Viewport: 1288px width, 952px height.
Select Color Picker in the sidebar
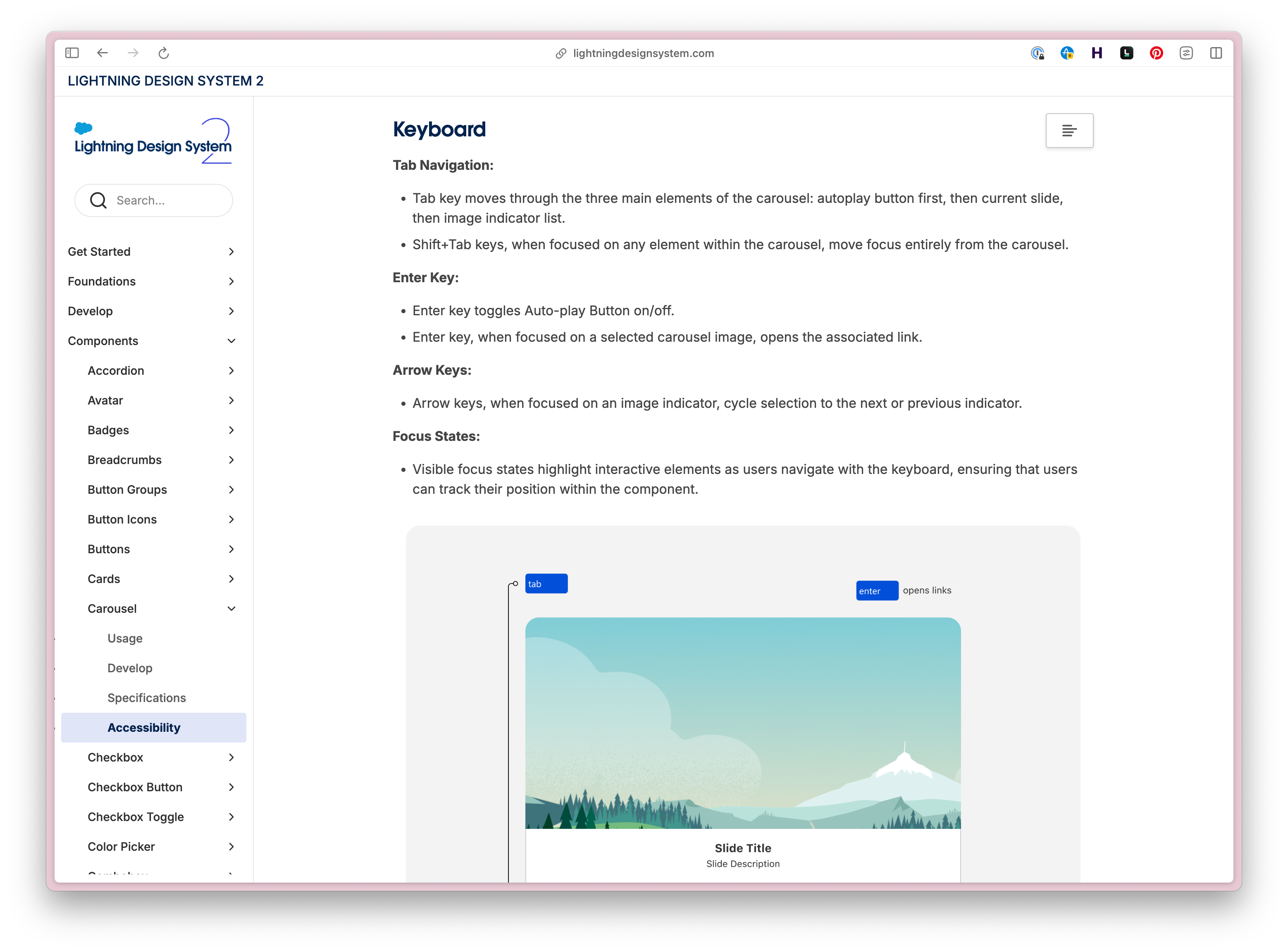pos(121,847)
